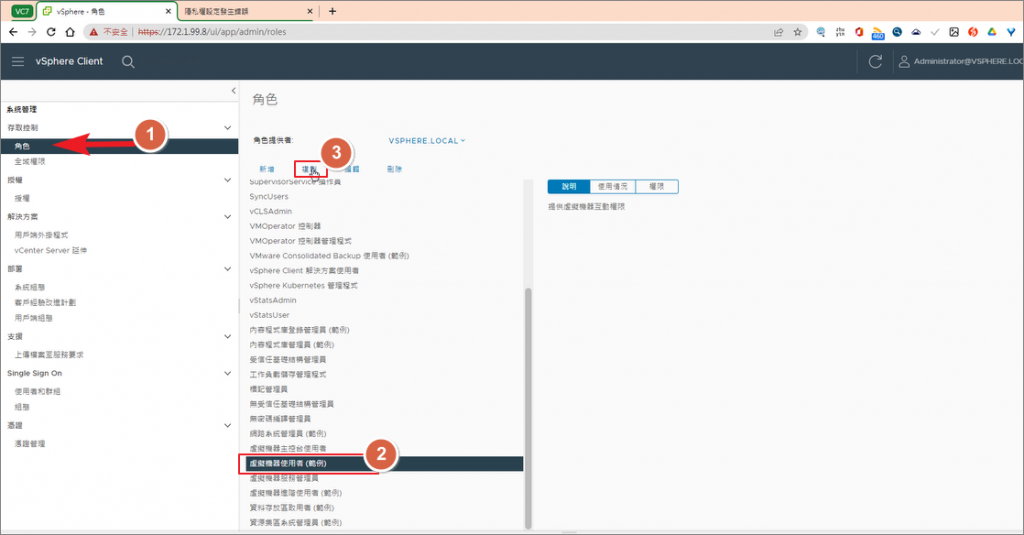Image resolution: width=1024 pixels, height=535 pixels.
Task: Click the role list vertical scrollbar
Action: point(528,408)
